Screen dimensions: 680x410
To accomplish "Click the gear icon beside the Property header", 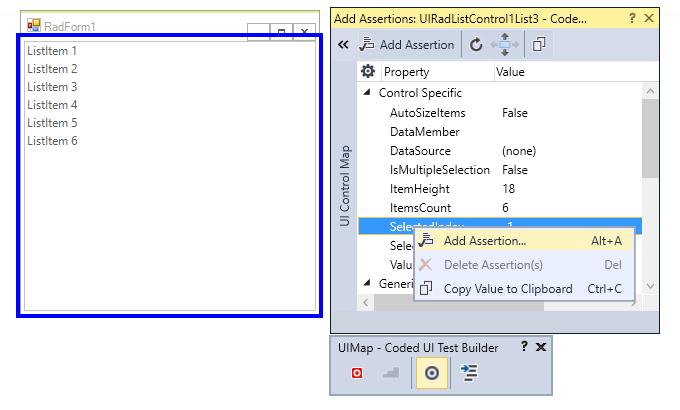I will 368,71.
